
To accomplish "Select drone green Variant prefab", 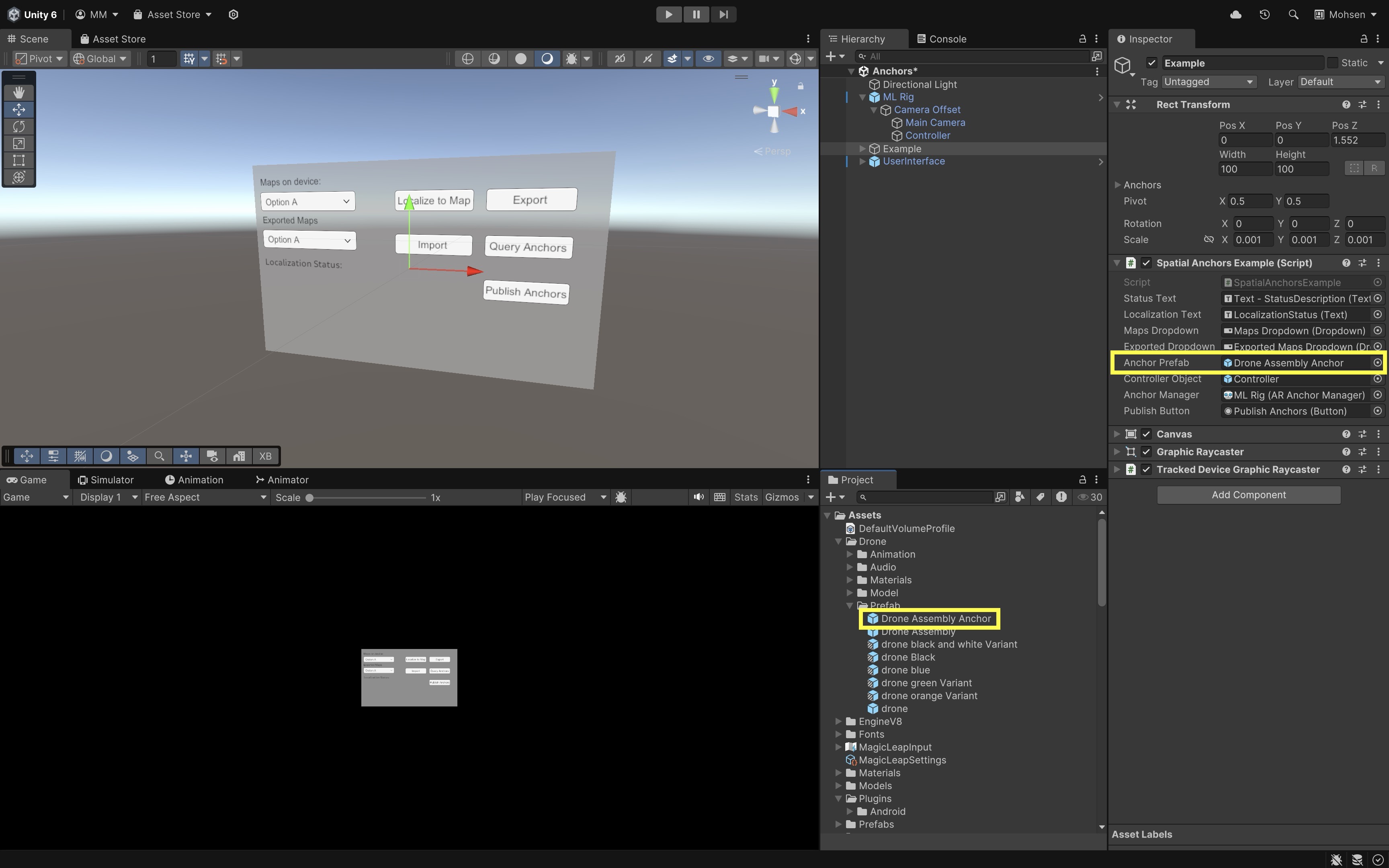I will (x=926, y=683).
